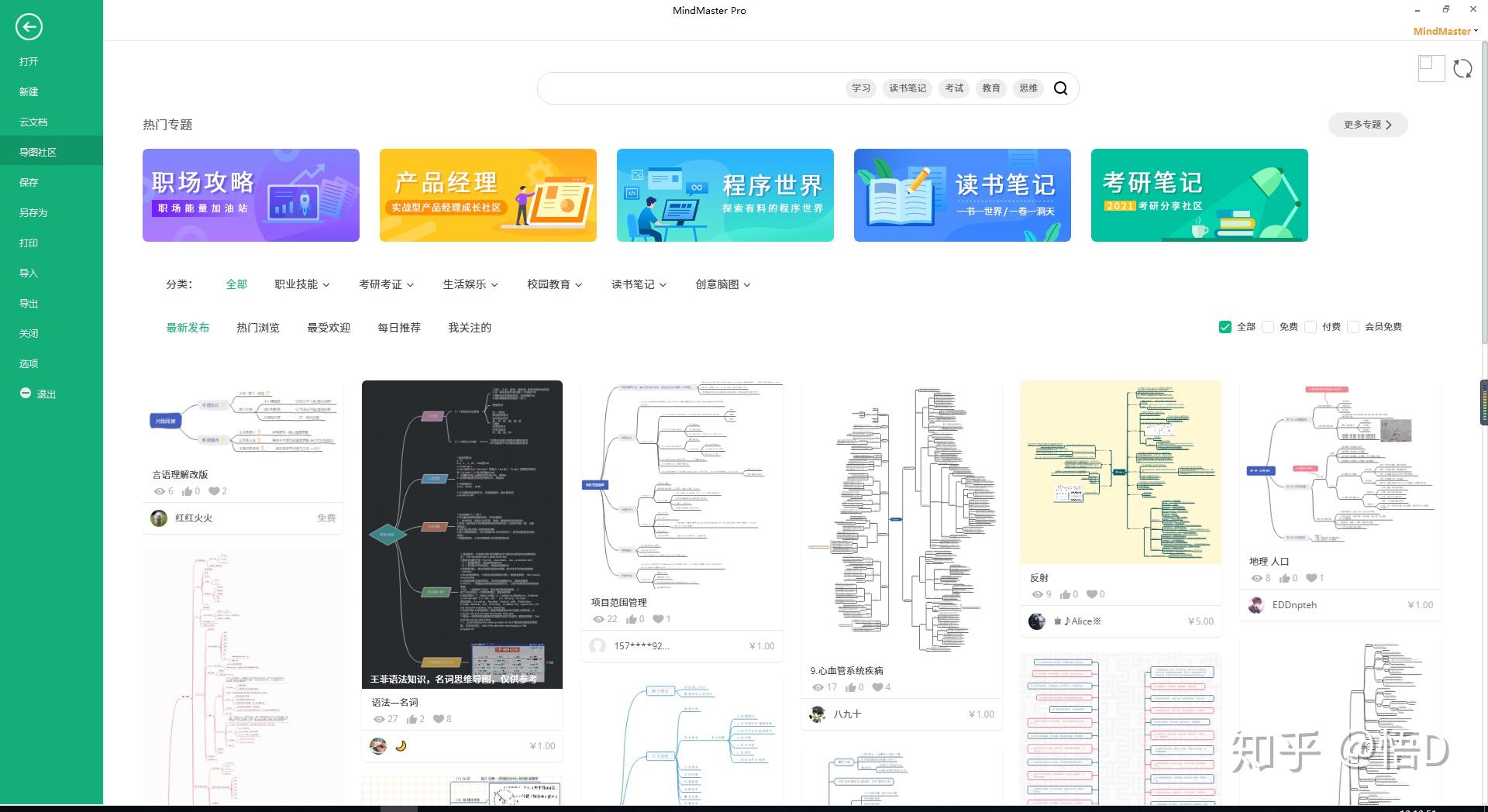The width and height of the screenshot is (1488, 812).
Task: Click the user avatar placeholder box
Action: tap(1431, 68)
